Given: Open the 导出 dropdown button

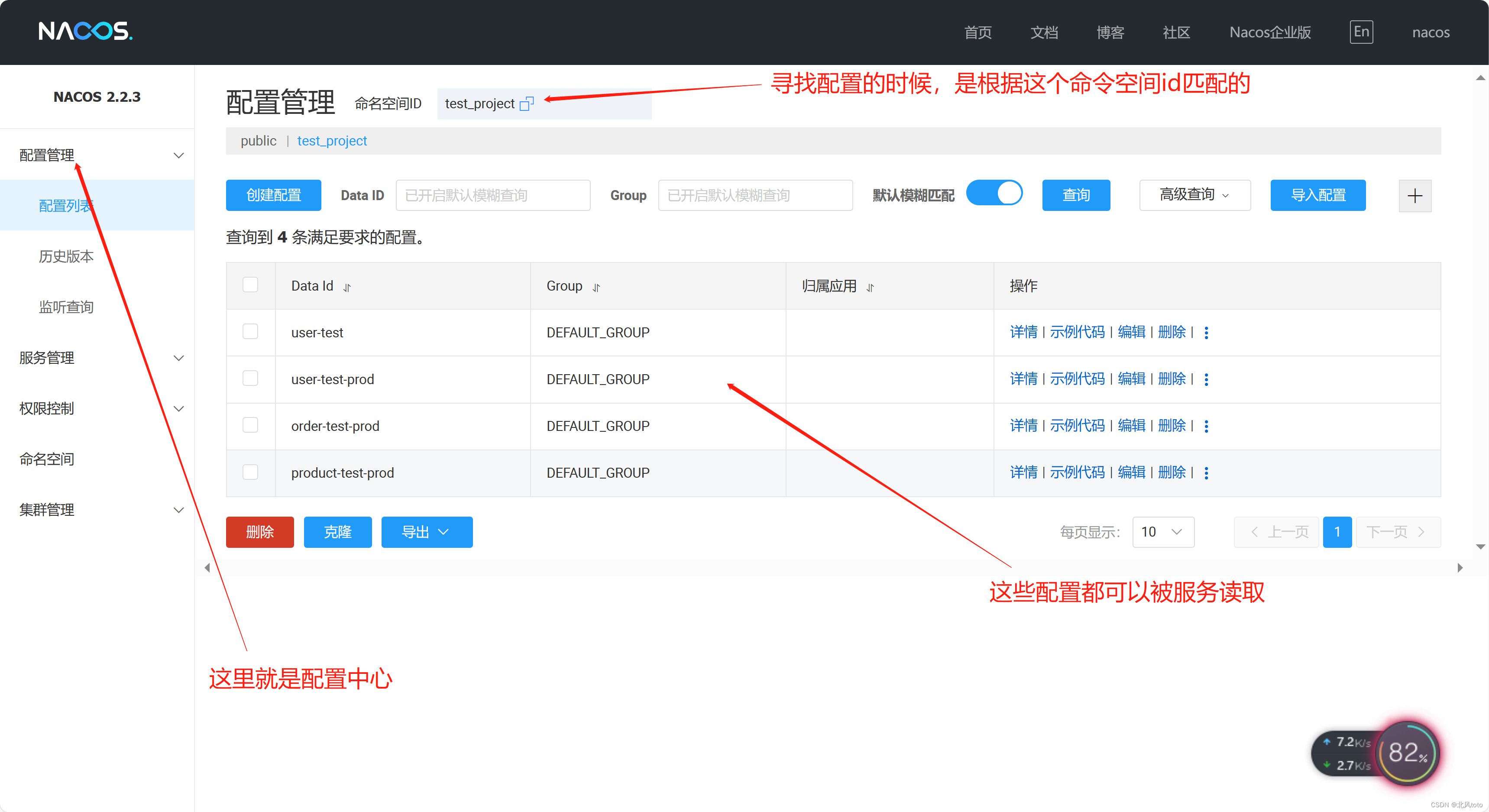Looking at the screenshot, I should click(427, 532).
